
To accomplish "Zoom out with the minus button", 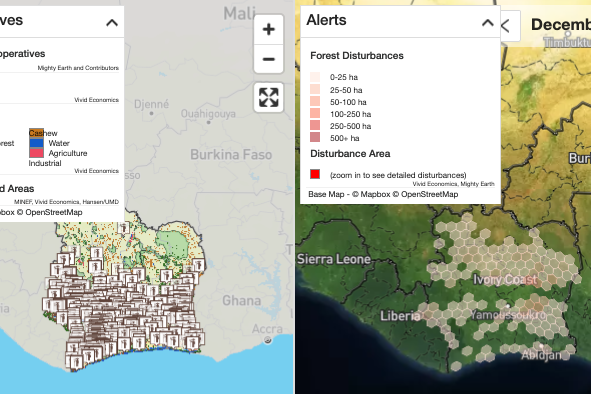I will [268, 59].
